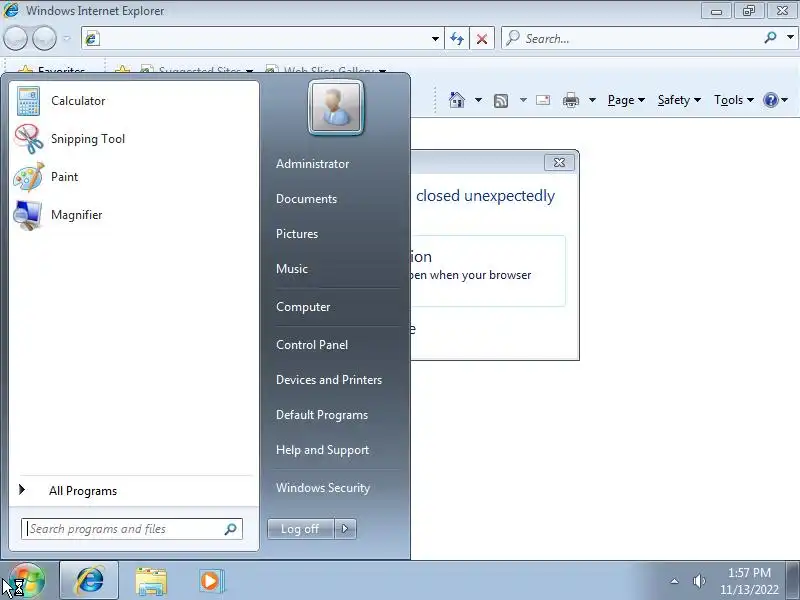Click the Start orb button

click(27, 581)
